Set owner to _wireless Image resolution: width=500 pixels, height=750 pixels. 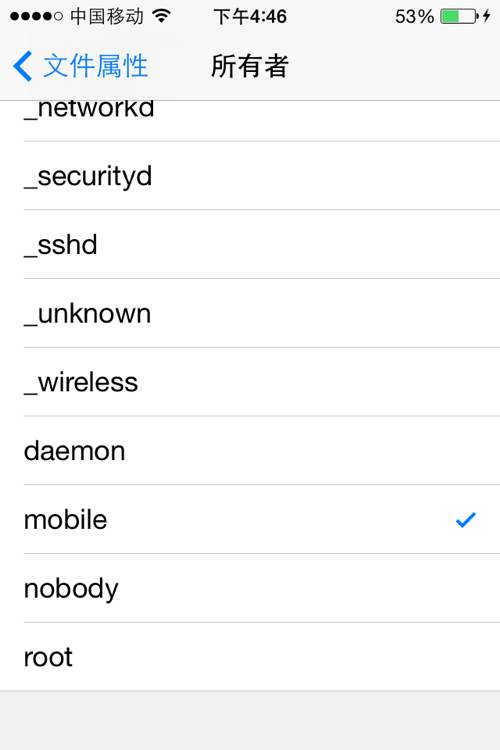coord(250,382)
